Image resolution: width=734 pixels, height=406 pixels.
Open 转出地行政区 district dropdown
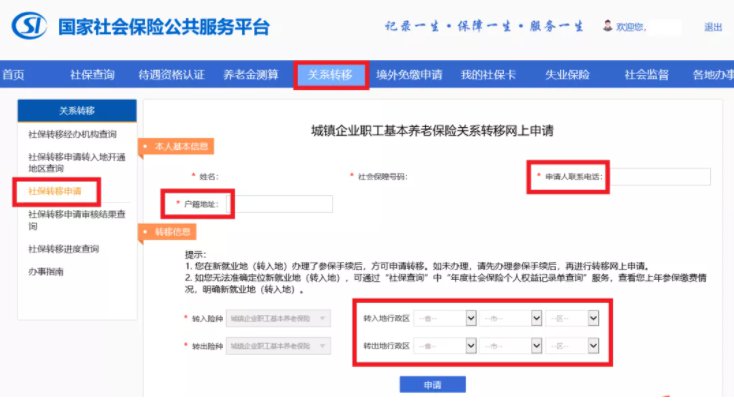(573, 346)
